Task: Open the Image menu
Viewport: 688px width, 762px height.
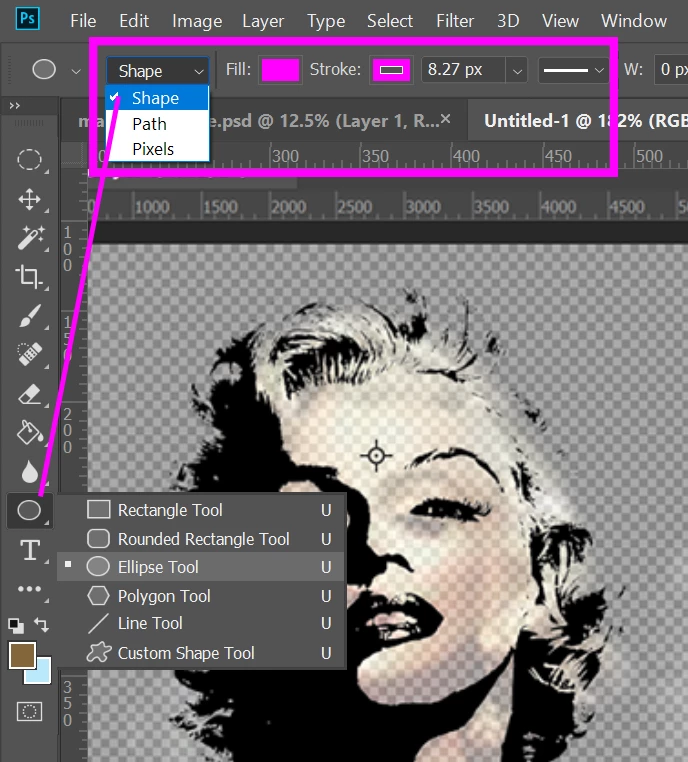Action: pos(197,21)
